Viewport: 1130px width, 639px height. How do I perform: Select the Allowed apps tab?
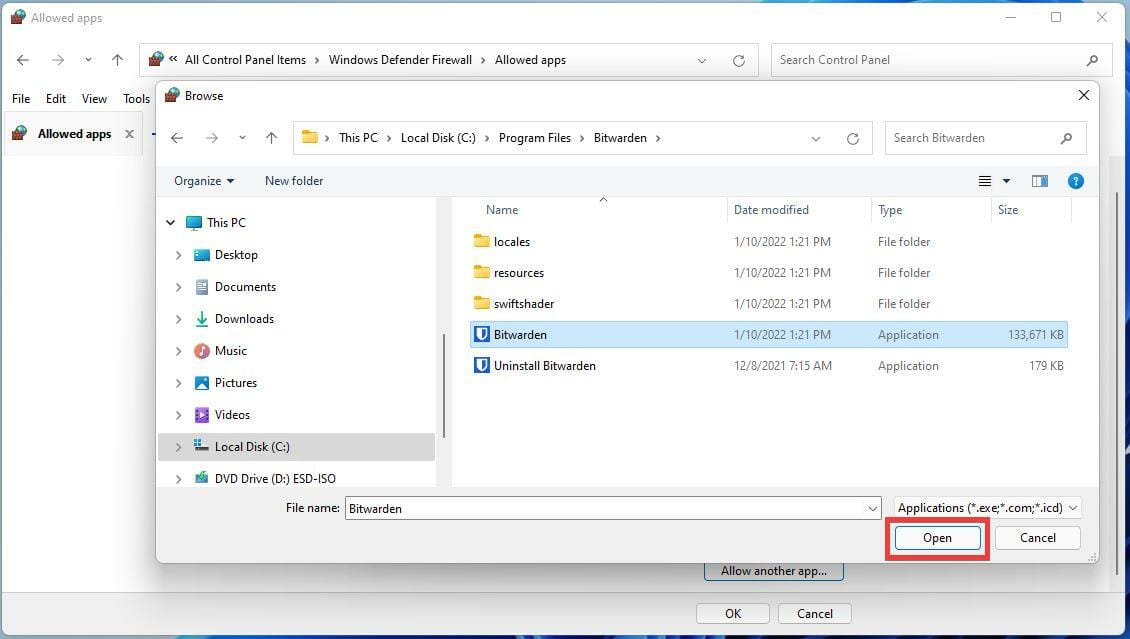(x=73, y=134)
